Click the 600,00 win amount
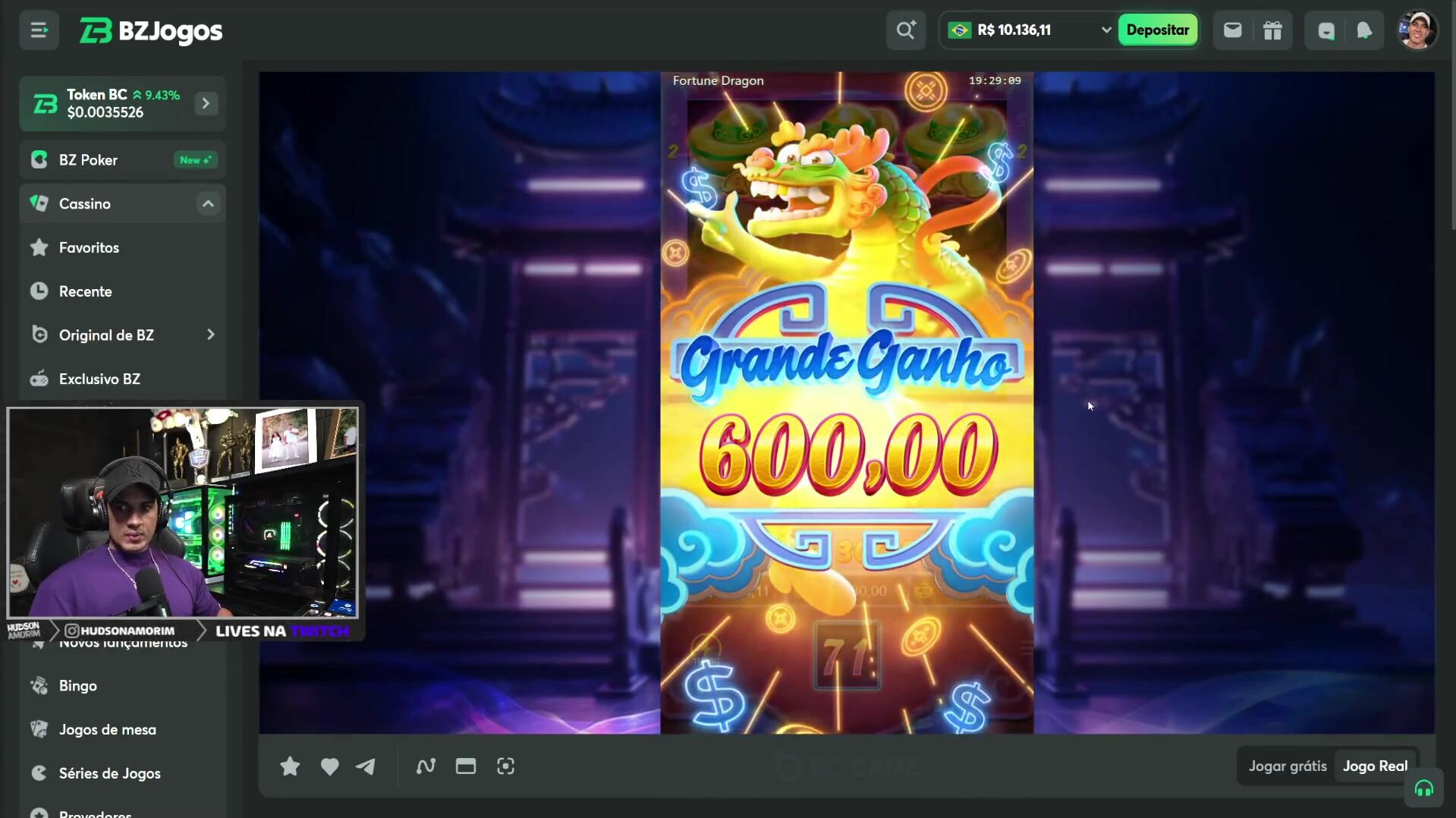The height and width of the screenshot is (818, 1456). pyautogui.click(x=847, y=454)
